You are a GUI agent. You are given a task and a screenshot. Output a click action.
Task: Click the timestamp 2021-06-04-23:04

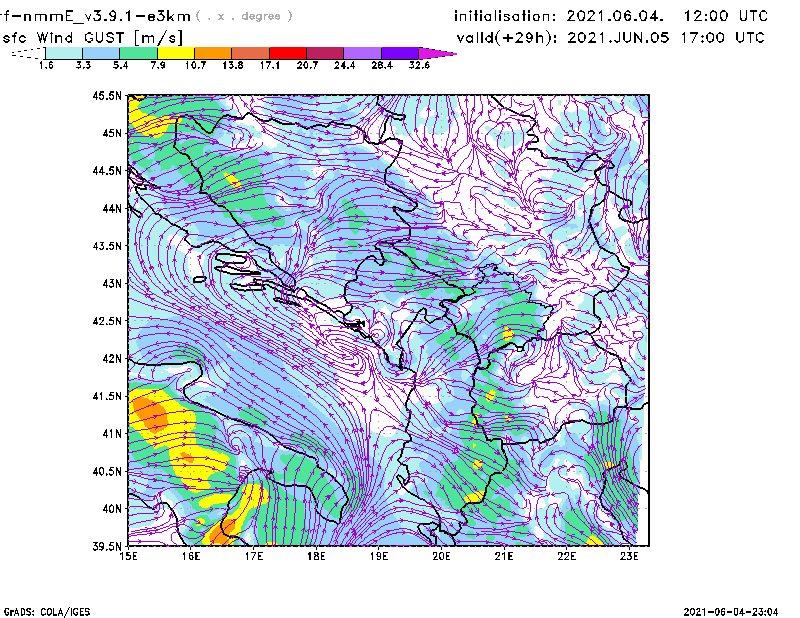pyautogui.click(x=731, y=612)
